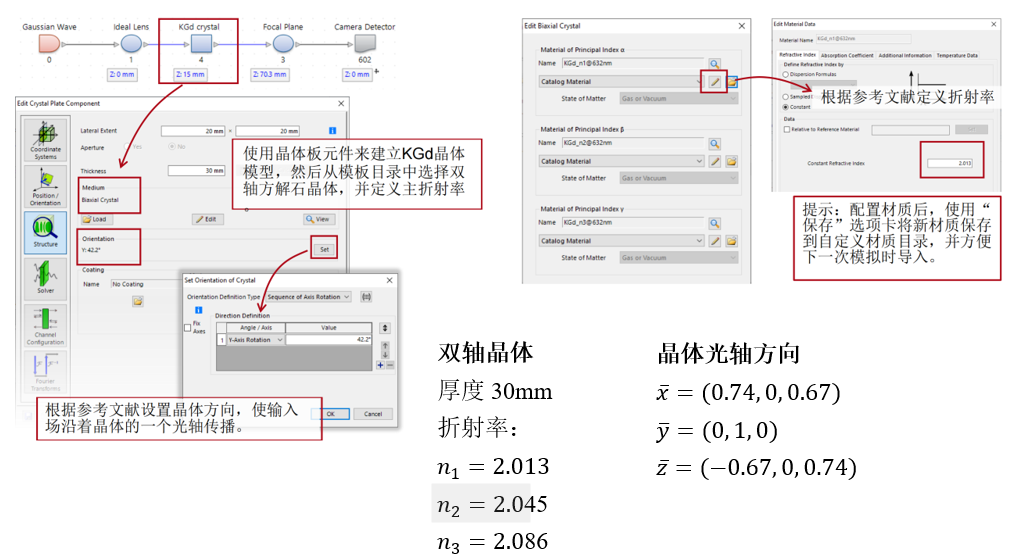Select the Ideal Lens node
Image resolution: width=1022 pixels, height=557 pixels.
131,44
